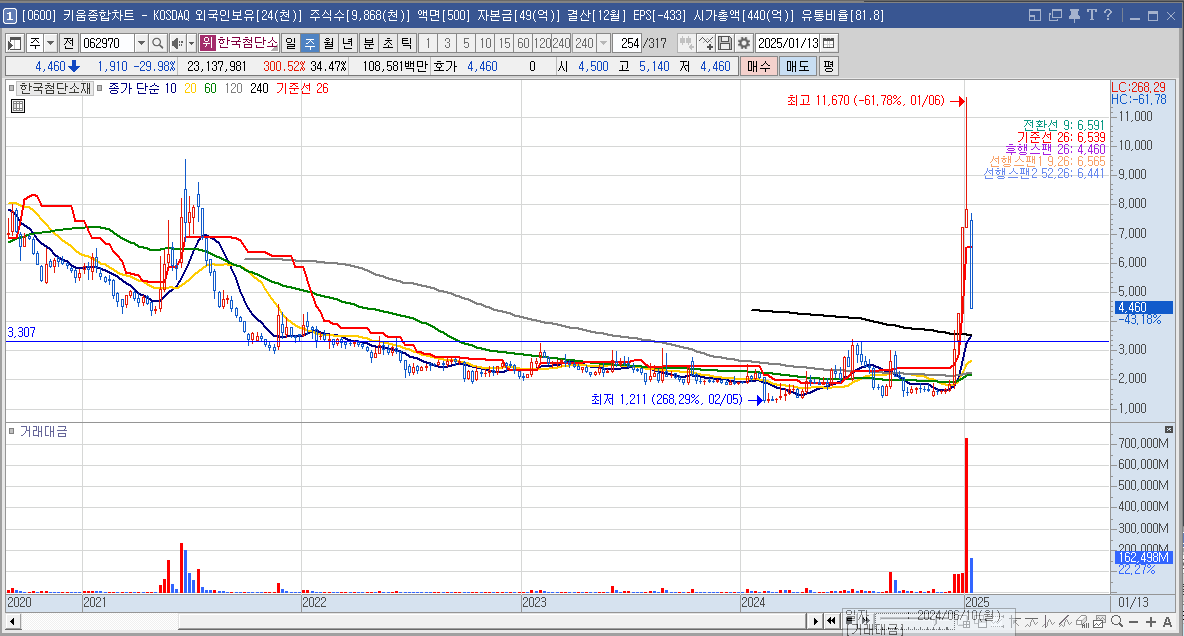
Task: Click the 매도 sell button
Action: pyautogui.click(x=797, y=66)
